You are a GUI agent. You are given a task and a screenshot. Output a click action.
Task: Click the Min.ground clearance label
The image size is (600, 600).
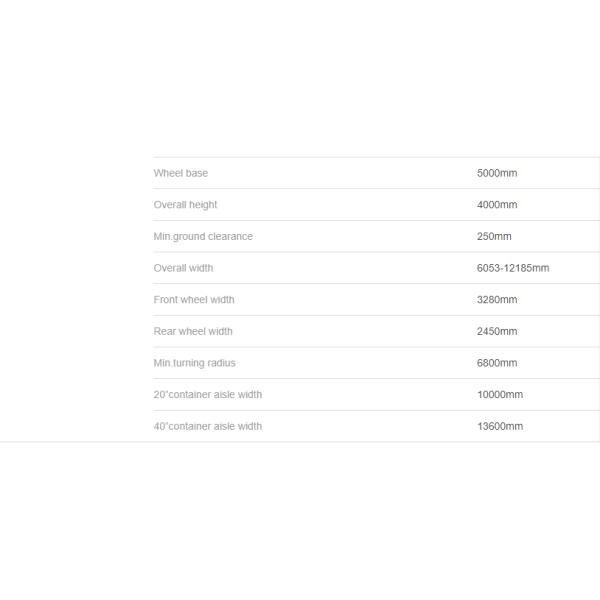[203, 237]
